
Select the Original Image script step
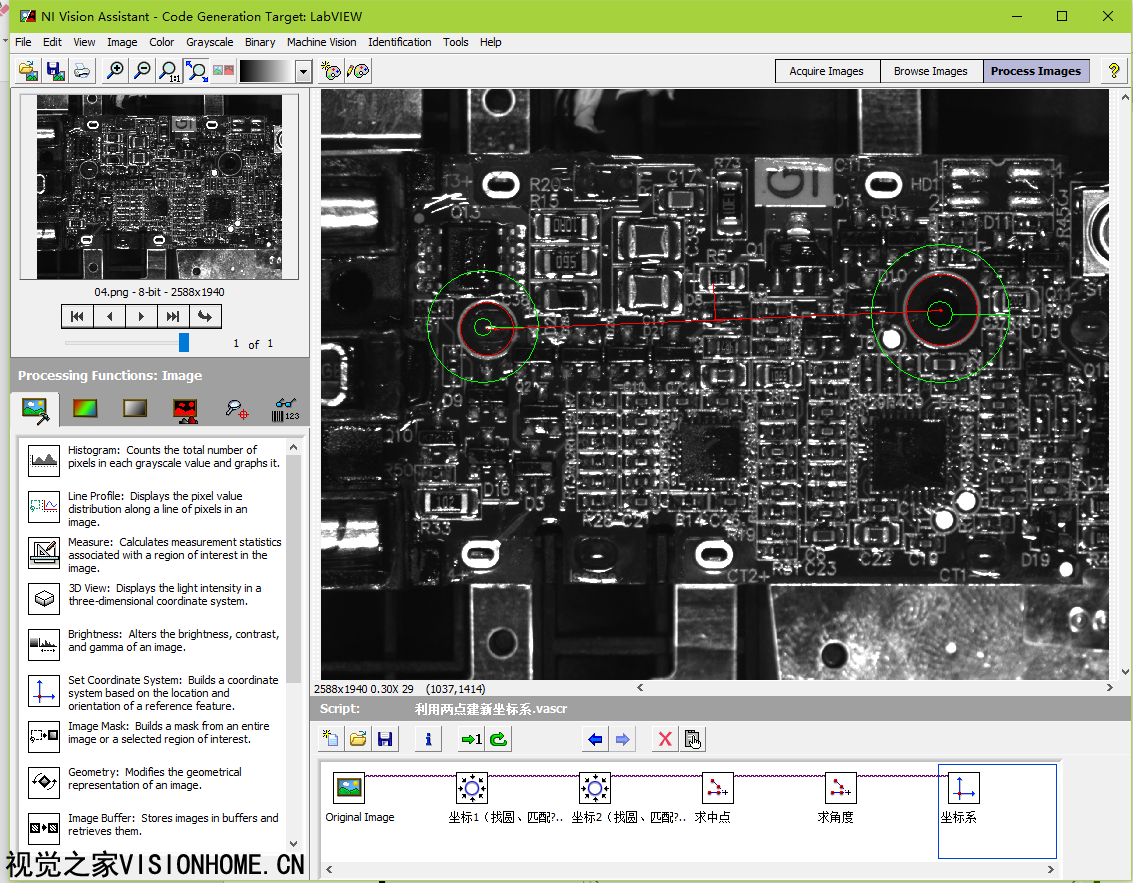[x=349, y=789]
